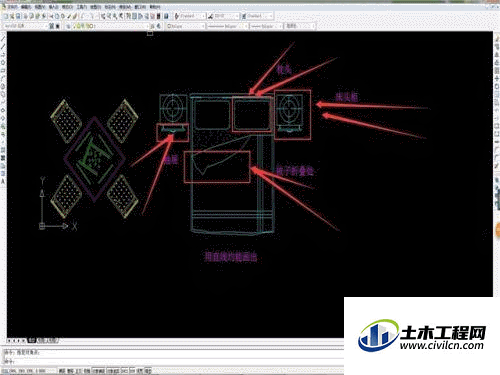The height and width of the screenshot is (375, 500).
Task: Open the View menu
Action: coord(40,7)
